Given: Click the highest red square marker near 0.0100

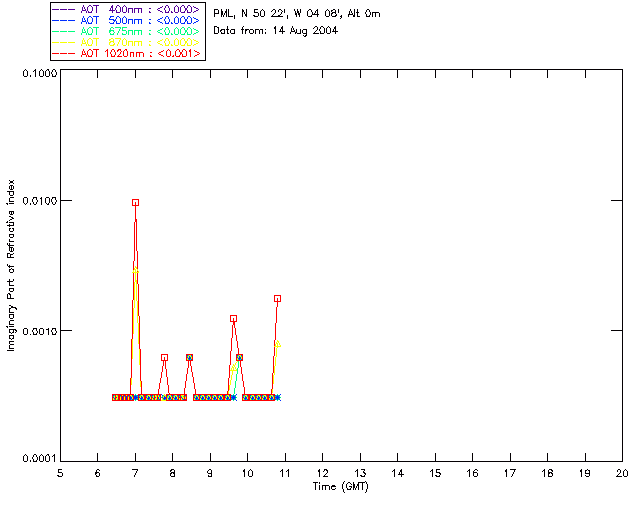Looking at the screenshot, I should pos(136,203).
